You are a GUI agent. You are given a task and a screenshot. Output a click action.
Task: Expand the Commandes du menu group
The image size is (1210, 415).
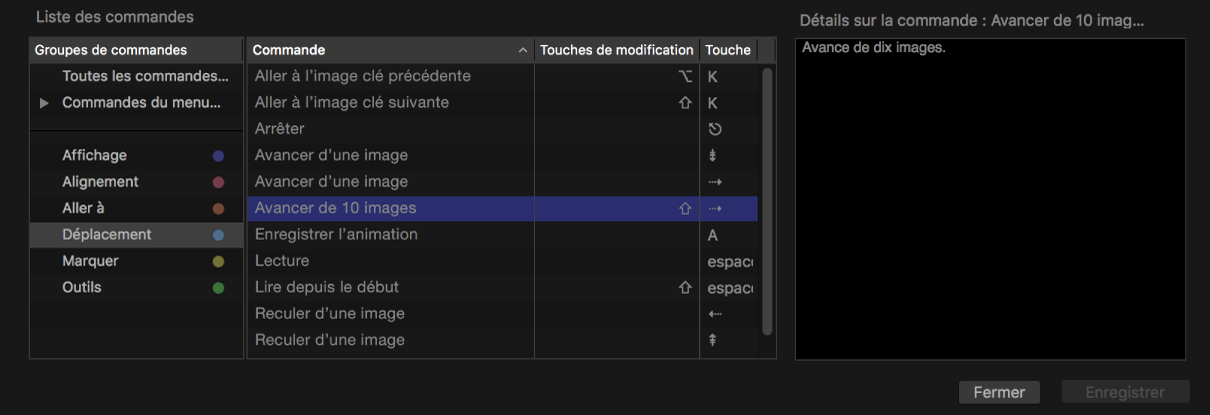click(44, 103)
